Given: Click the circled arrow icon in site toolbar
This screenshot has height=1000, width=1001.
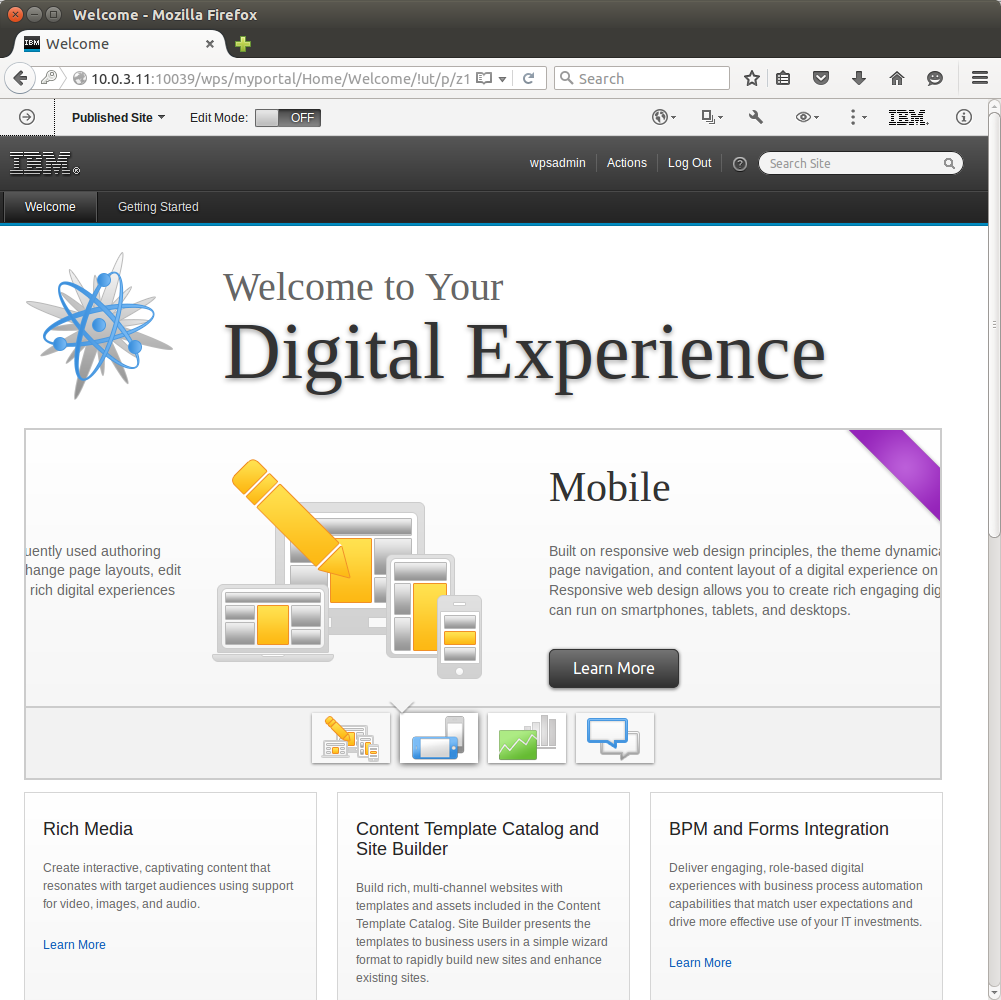Looking at the screenshot, I should coord(27,117).
